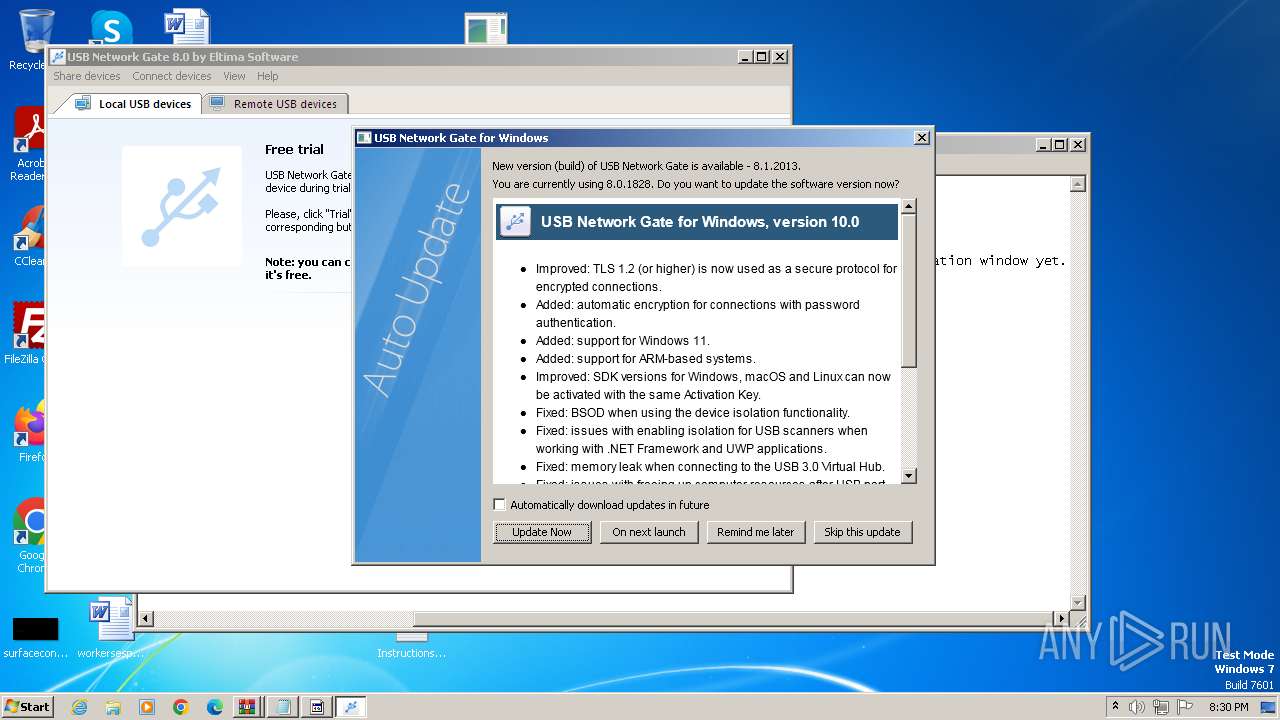Viewport: 1280px width, 720px height.
Task: Click the Acrobat Reader desktop icon
Action: pyautogui.click(x=30, y=145)
